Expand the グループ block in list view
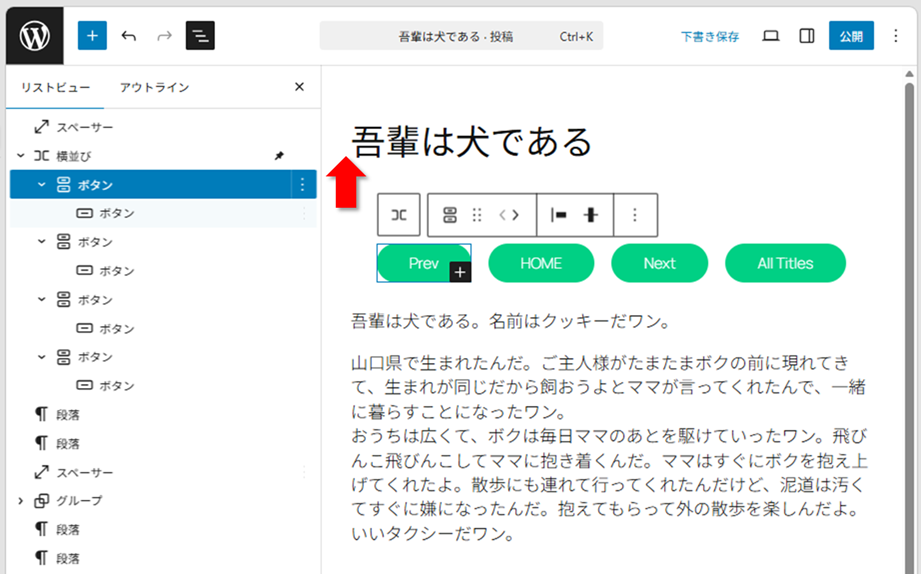The image size is (921, 574). [20, 501]
